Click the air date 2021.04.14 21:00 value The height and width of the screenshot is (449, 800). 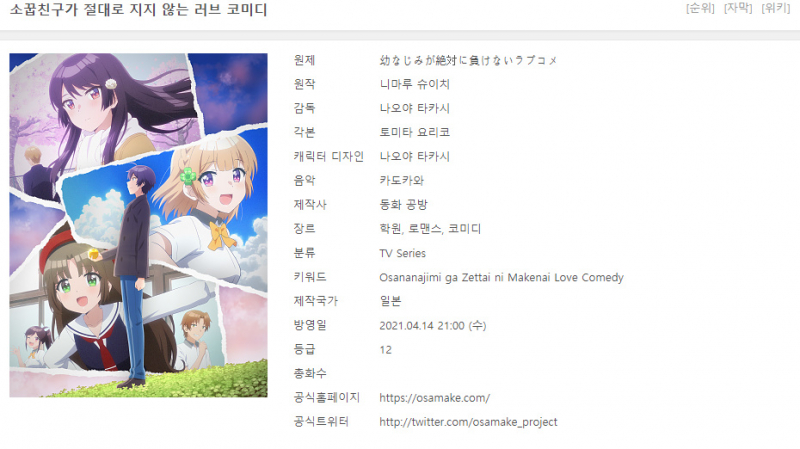pos(433,326)
